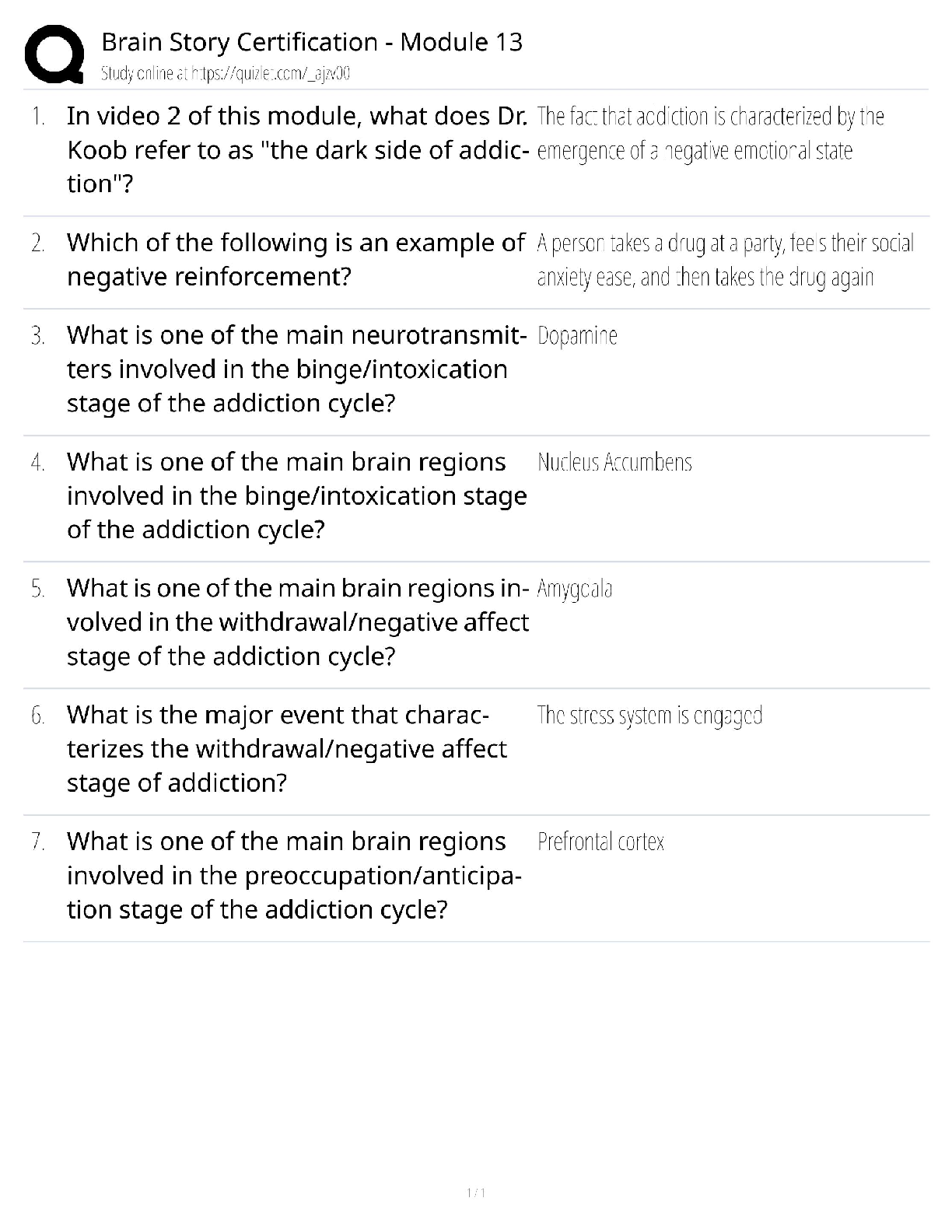Select question 5 on withdrawal brain regions
This screenshot has height=1232, width=952.
[x=297, y=621]
